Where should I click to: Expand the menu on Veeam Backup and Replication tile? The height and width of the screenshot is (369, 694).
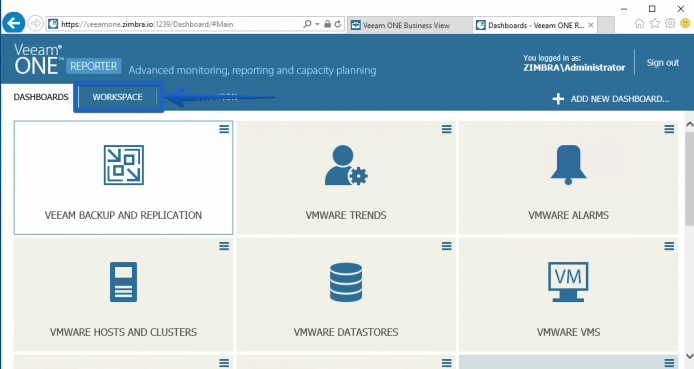click(x=224, y=129)
